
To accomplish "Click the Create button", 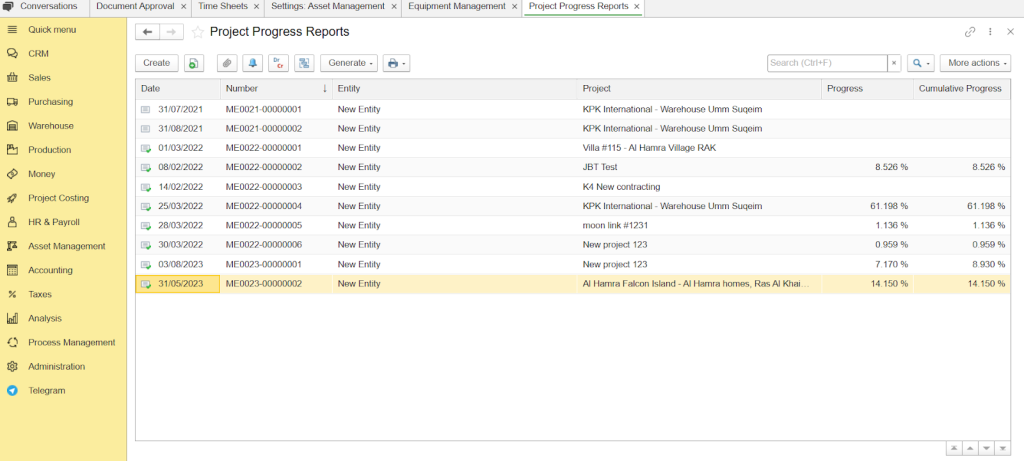I will (x=156, y=63).
